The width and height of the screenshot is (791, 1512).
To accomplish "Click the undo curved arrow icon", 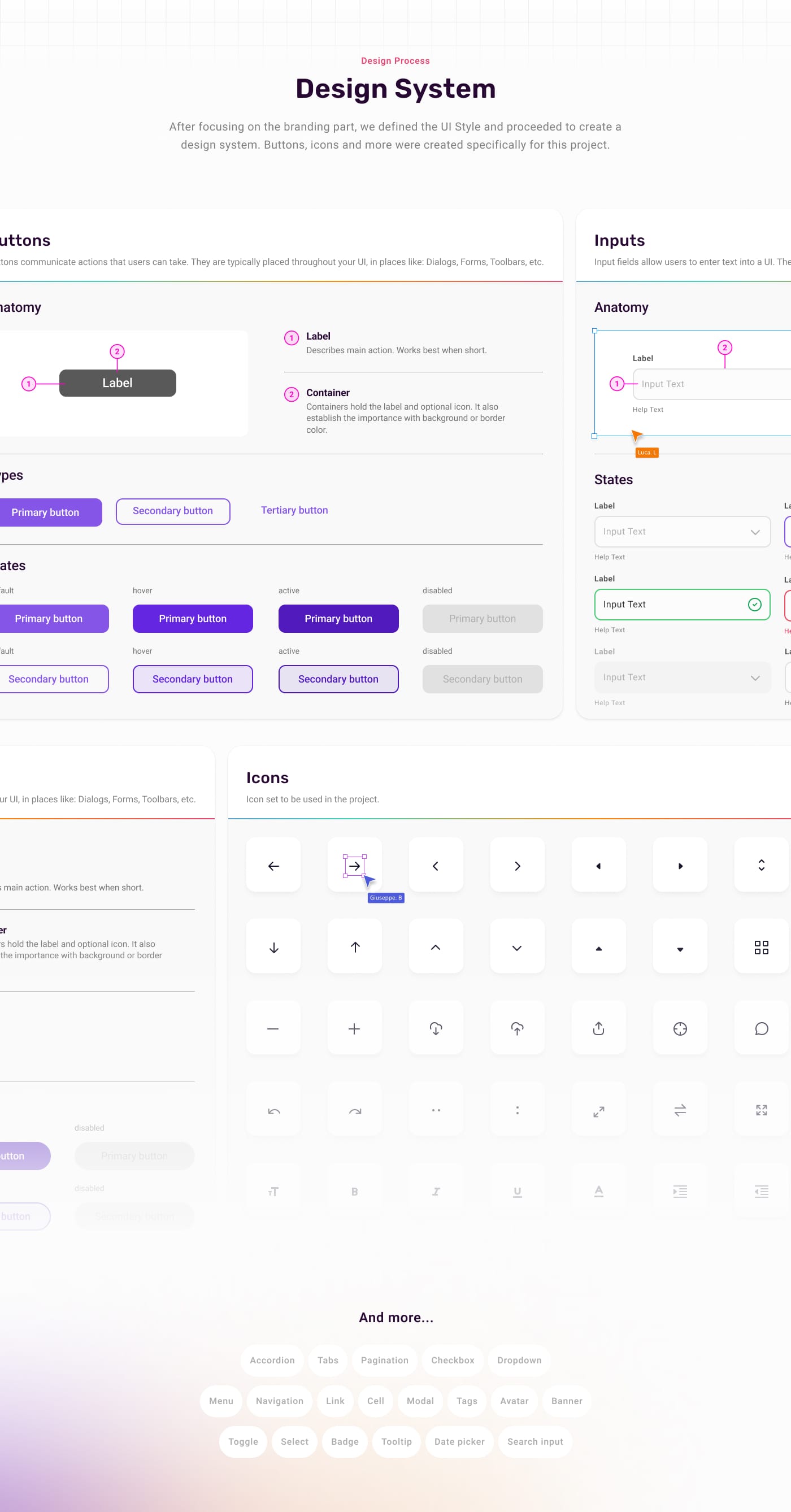I will [x=273, y=1110].
